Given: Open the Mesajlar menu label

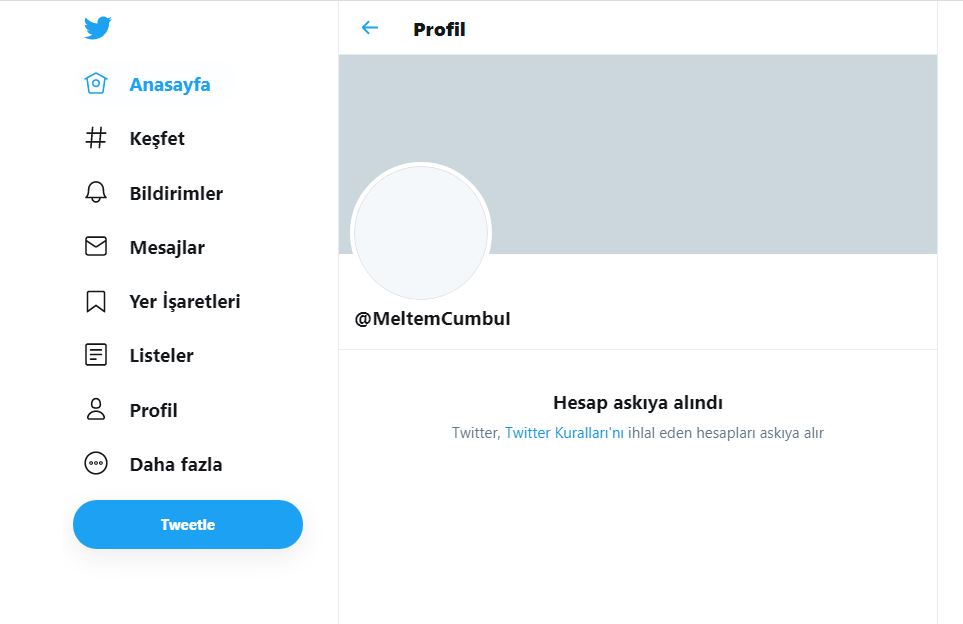Looking at the screenshot, I should pyautogui.click(x=167, y=247).
